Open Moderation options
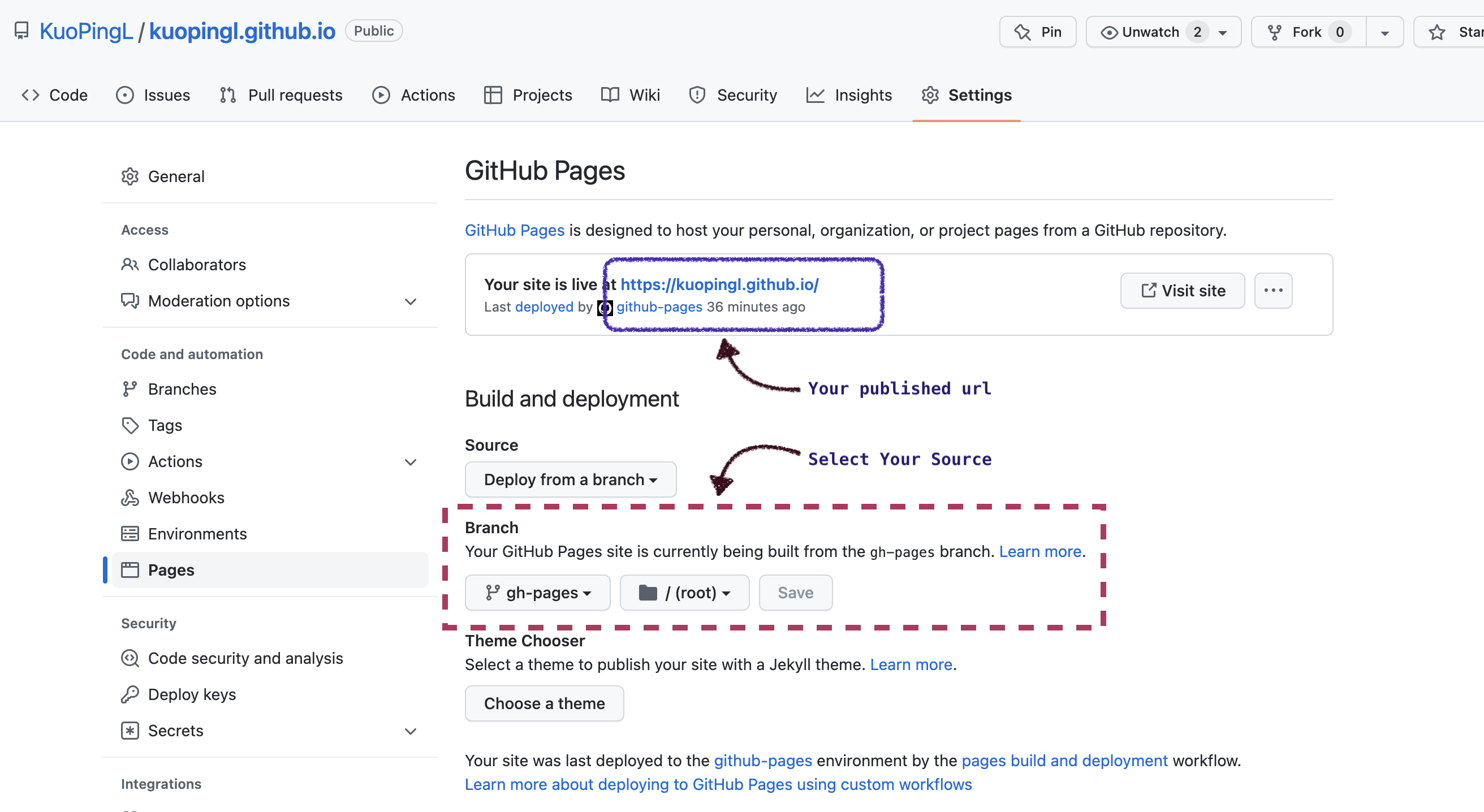 (270, 301)
